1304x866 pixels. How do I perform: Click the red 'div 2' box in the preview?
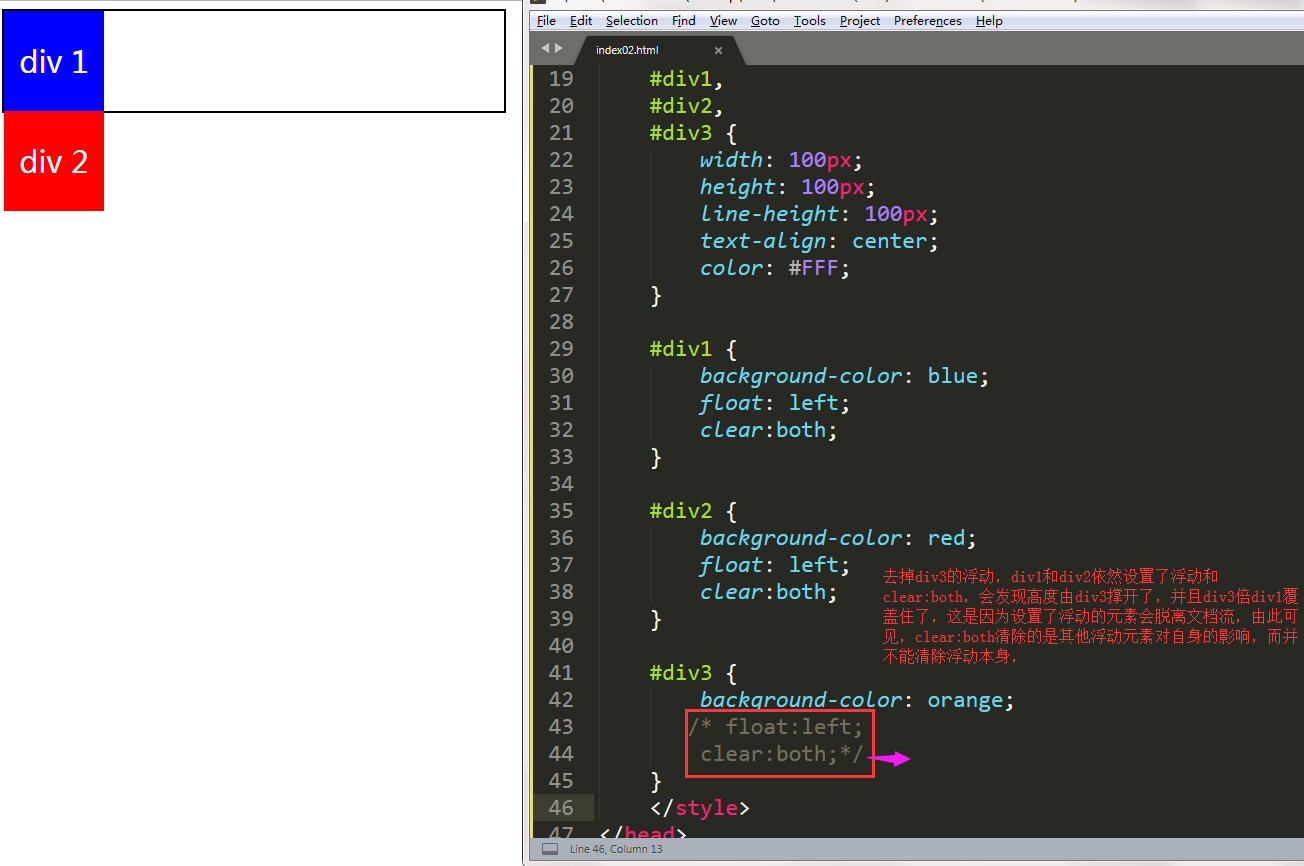(54, 162)
